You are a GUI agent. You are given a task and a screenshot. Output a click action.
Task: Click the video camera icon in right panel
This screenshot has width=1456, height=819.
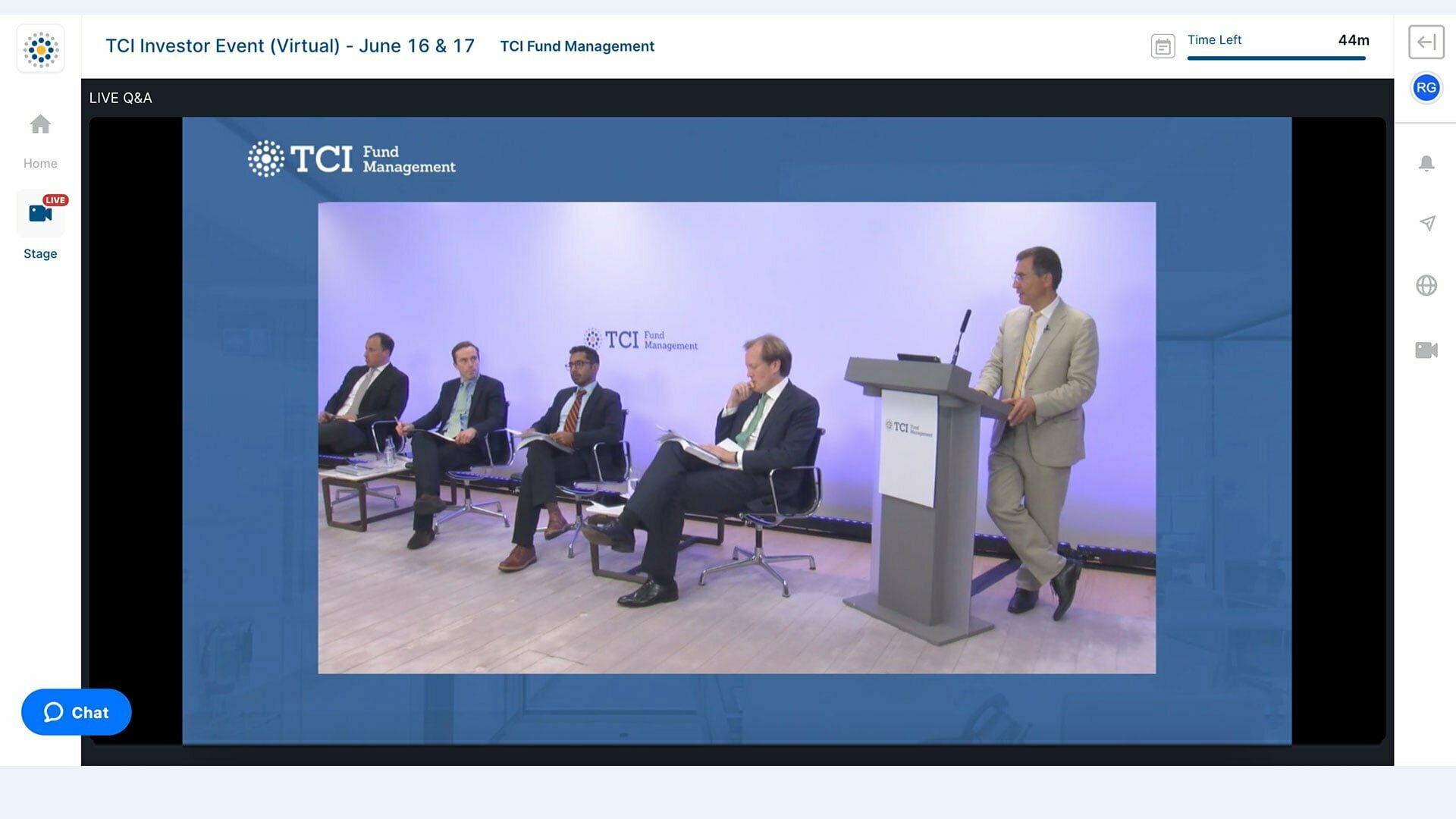coord(1426,350)
